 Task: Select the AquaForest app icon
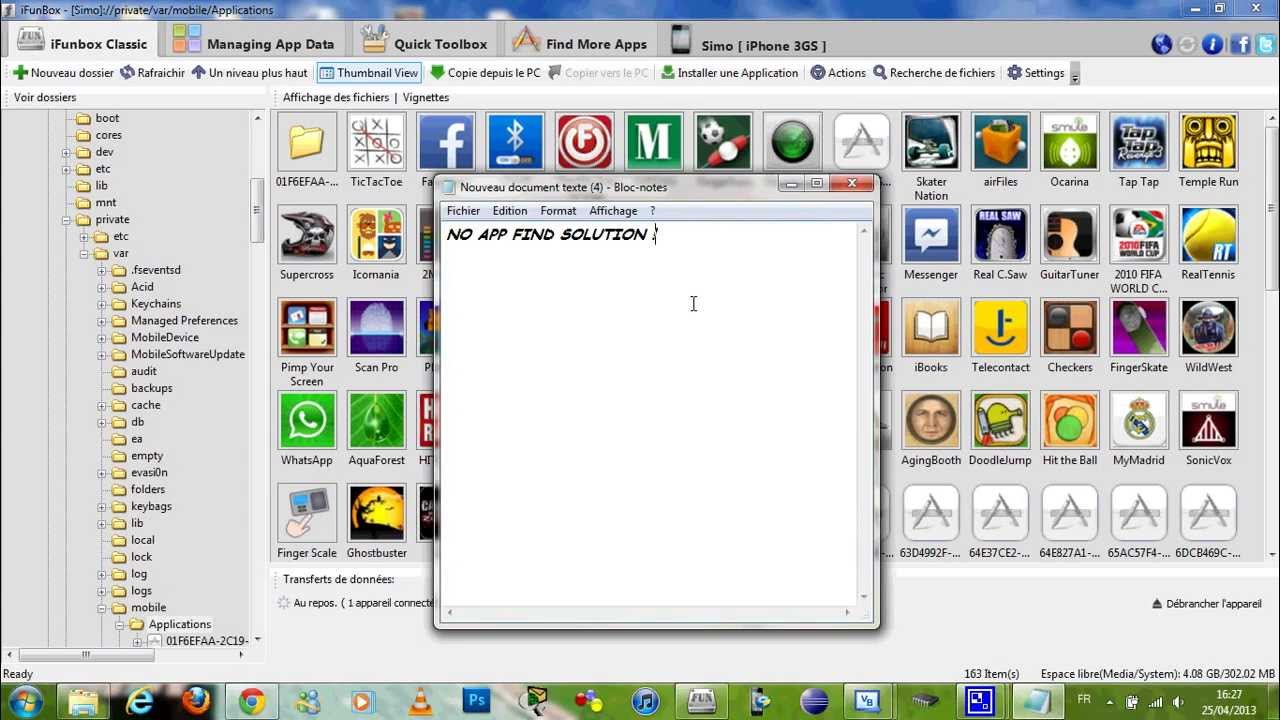point(376,421)
